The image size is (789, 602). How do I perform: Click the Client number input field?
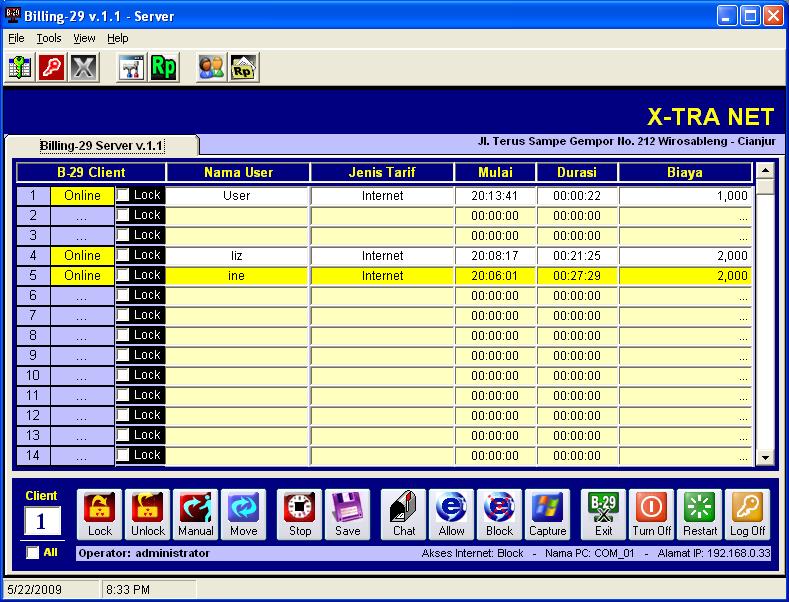click(42, 520)
